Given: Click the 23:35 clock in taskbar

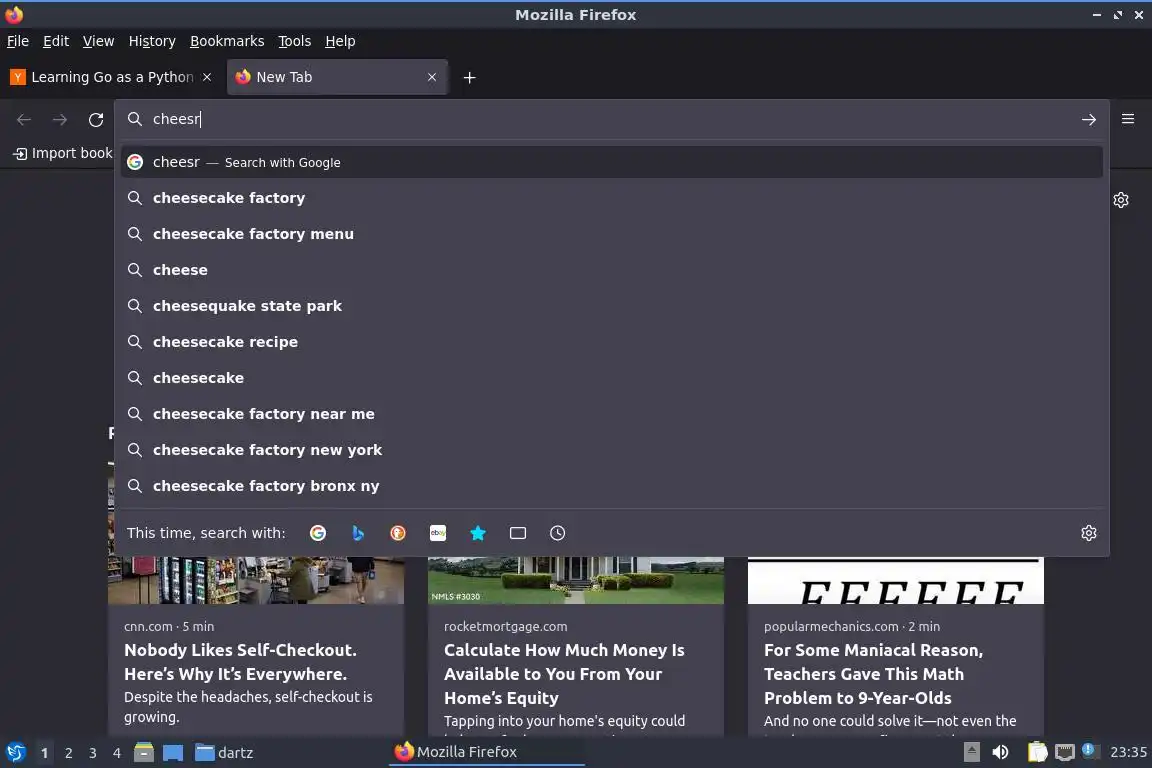Looking at the screenshot, I should tap(1128, 752).
